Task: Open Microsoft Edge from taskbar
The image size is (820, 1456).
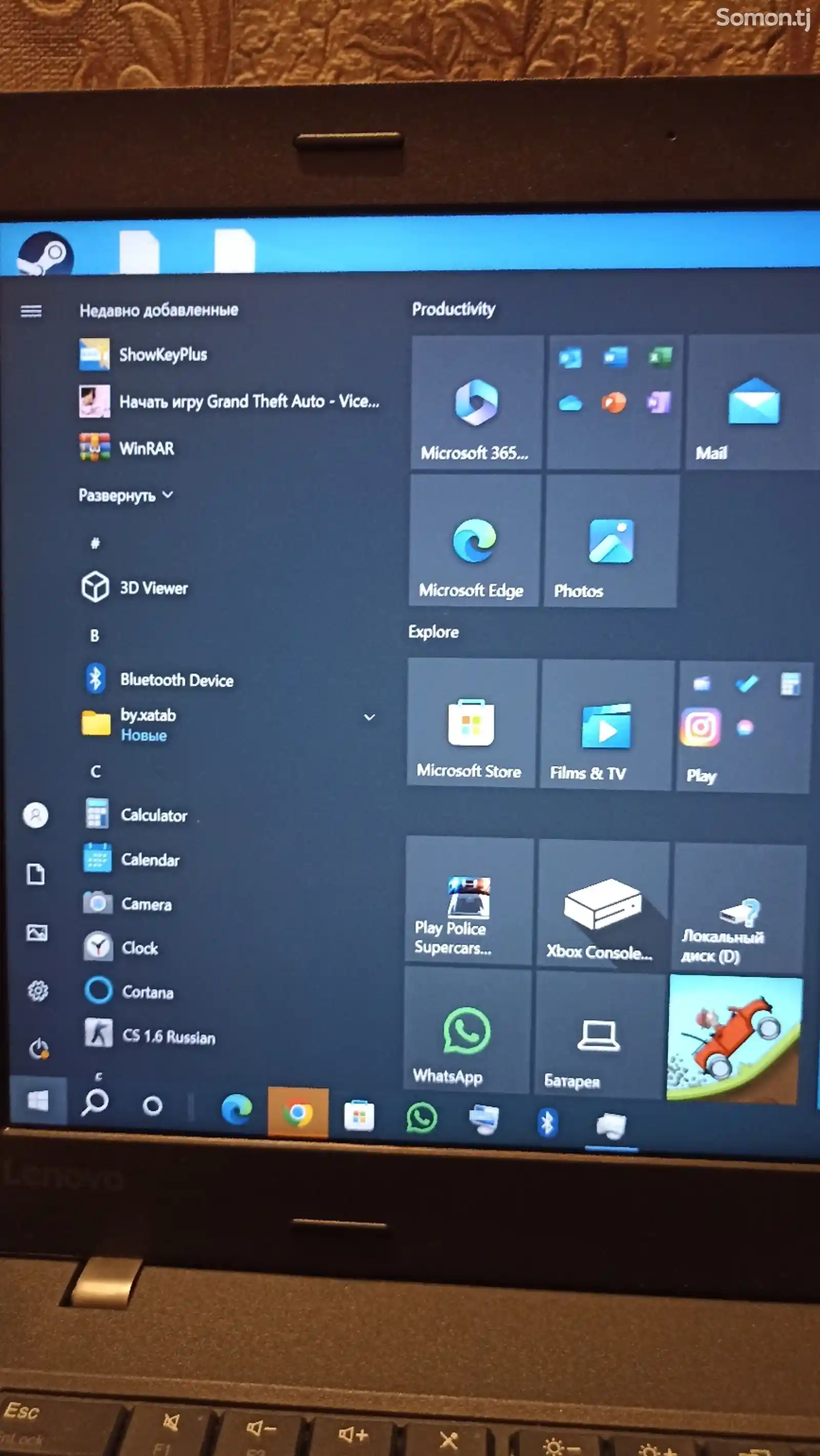Action: [236, 1110]
